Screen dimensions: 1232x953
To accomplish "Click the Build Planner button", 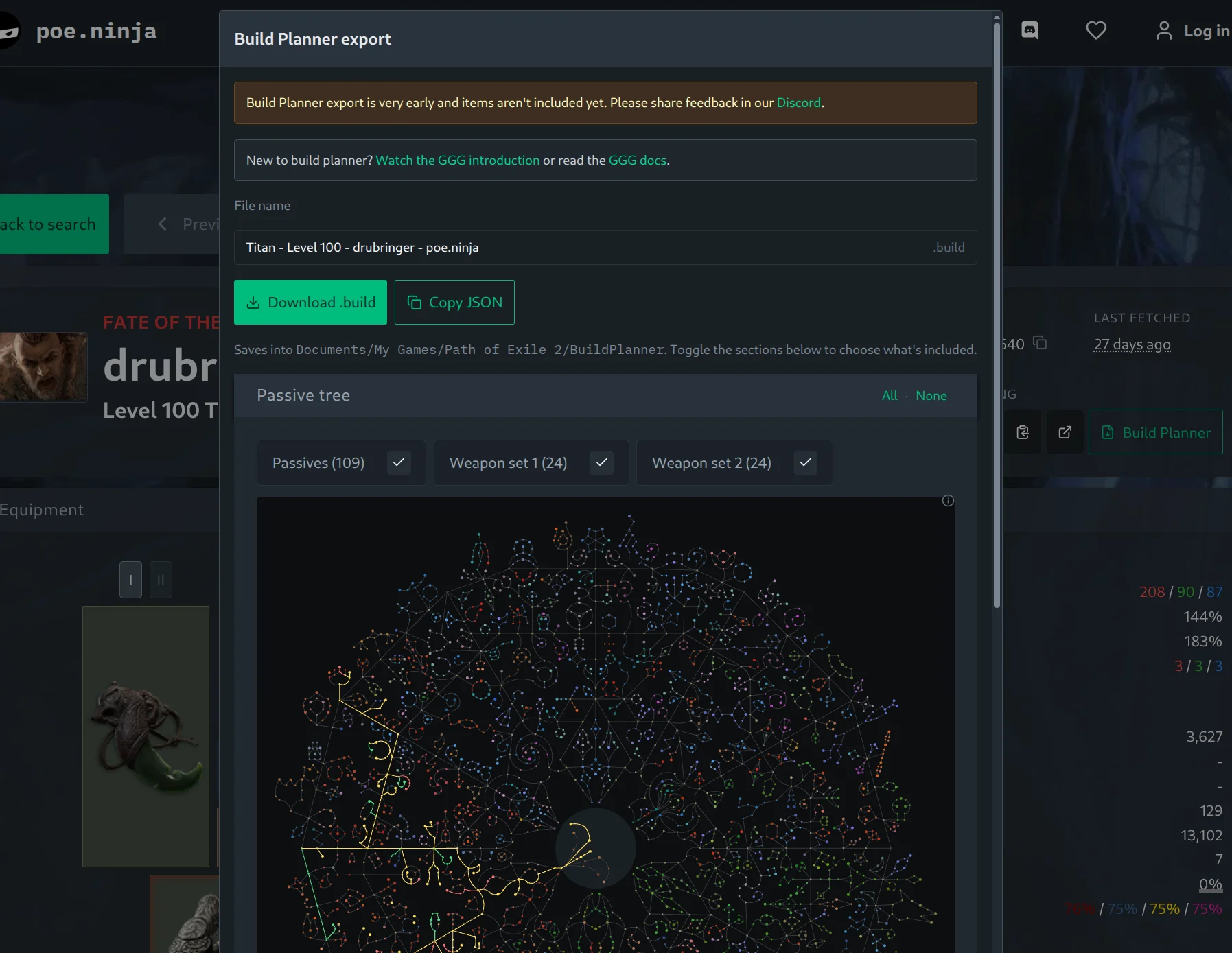I will (1156, 432).
